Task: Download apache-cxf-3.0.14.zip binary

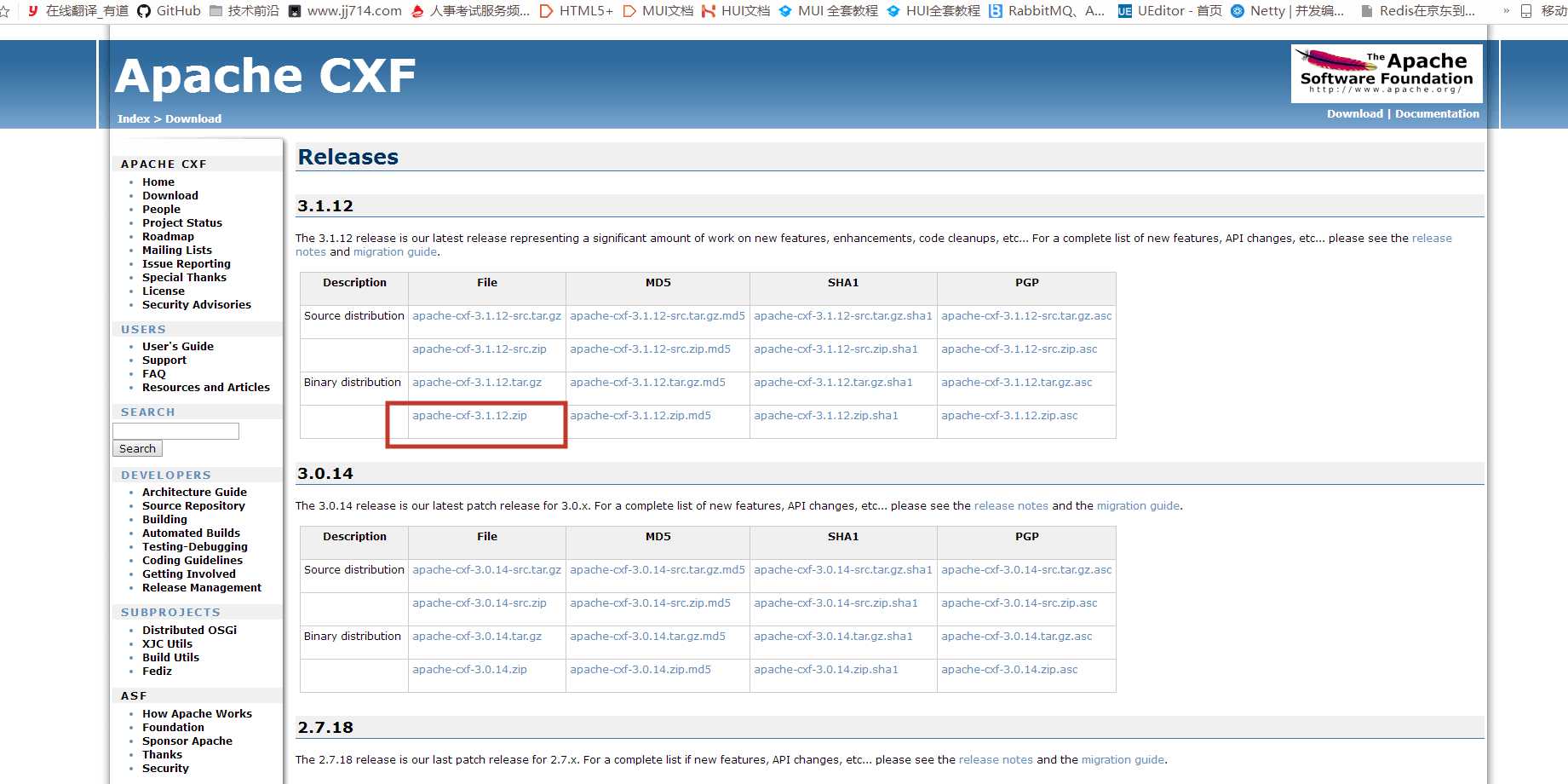Action: coord(470,669)
